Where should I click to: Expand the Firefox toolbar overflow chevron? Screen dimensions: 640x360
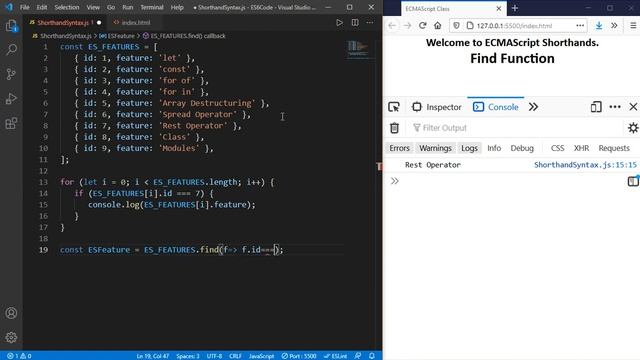614,25
